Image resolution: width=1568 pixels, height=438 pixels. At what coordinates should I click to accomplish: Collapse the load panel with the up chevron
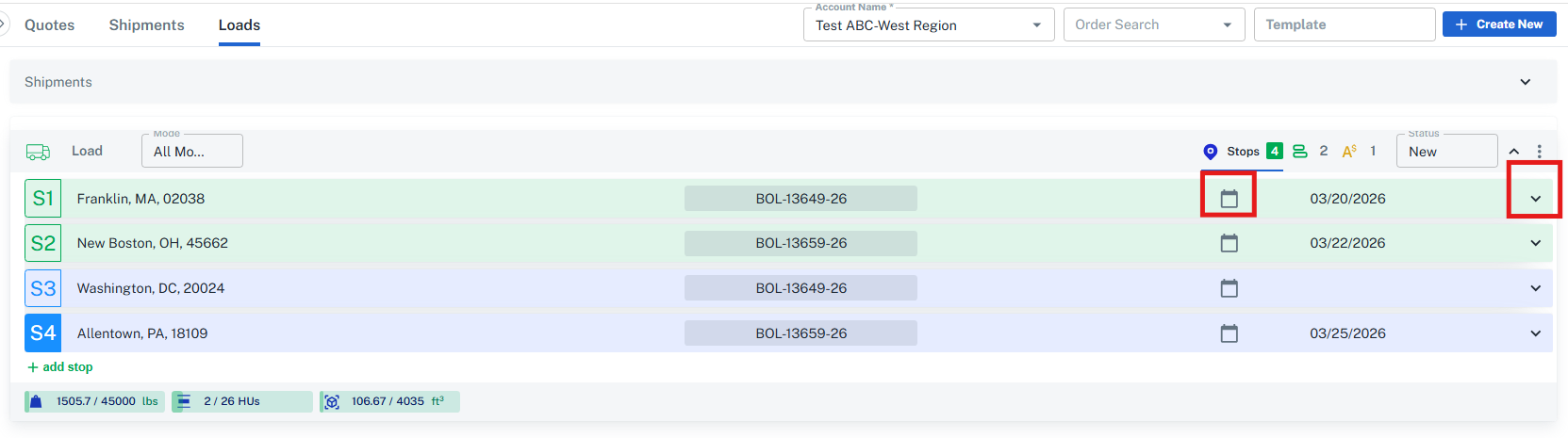tap(1513, 152)
